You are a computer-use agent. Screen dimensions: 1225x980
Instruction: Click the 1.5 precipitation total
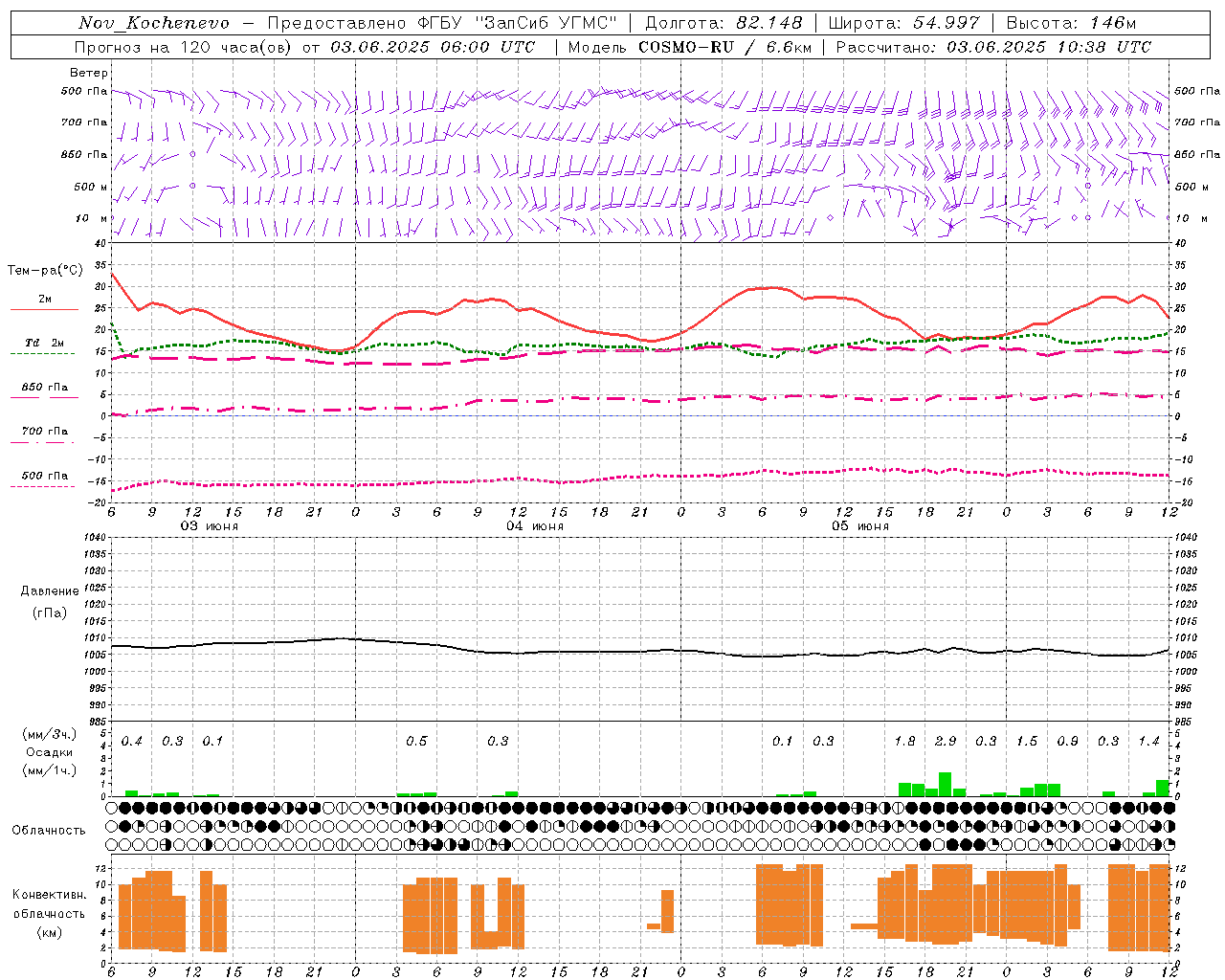pos(1027,741)
